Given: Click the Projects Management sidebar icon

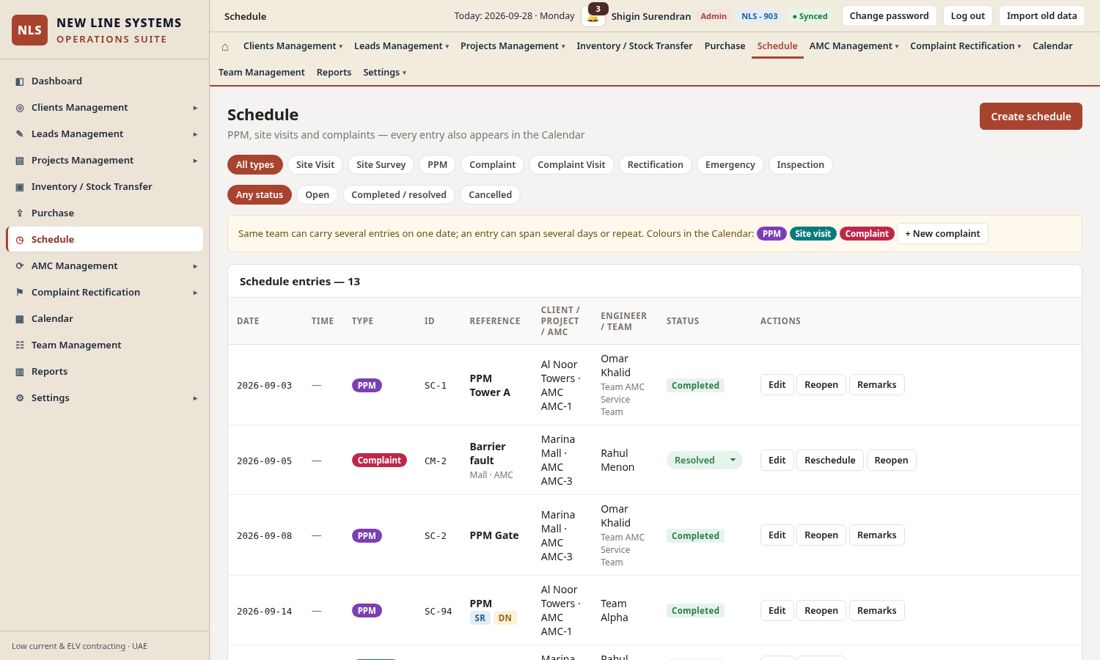Looking at the screenshot, I should (x=20, y=161).
